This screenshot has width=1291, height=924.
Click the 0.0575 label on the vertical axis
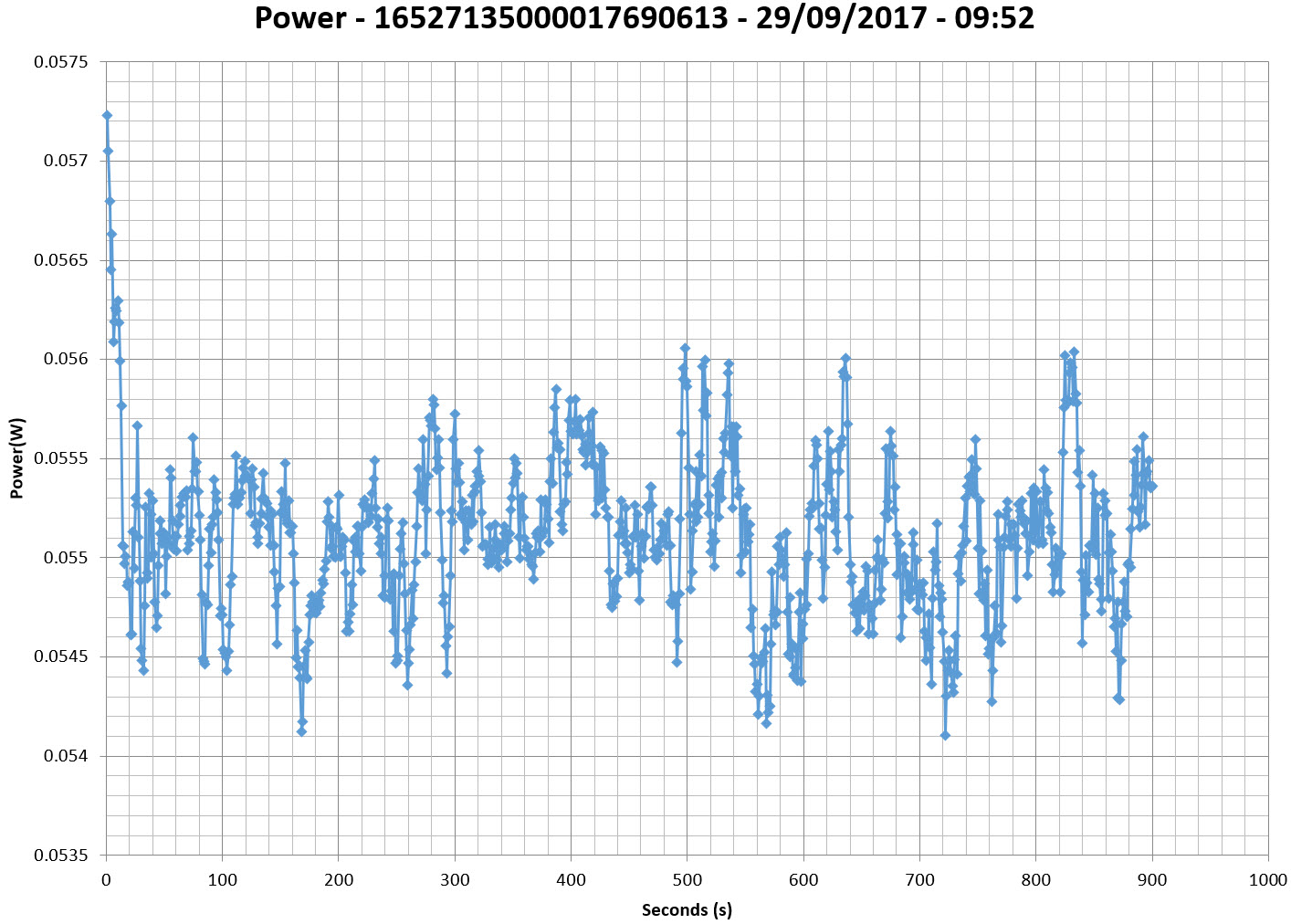[61, 62]
